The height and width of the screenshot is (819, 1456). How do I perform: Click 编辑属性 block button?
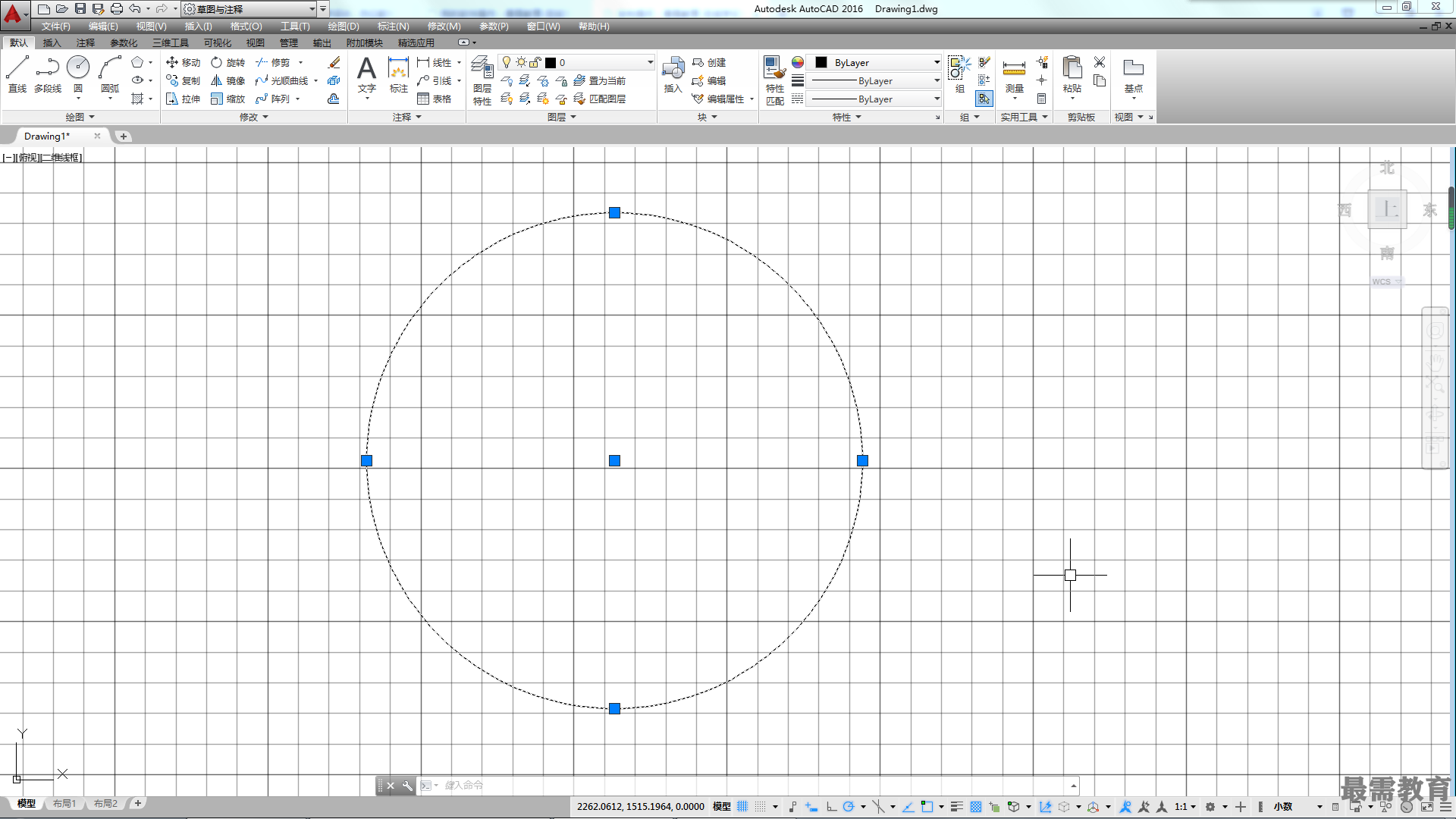[718, 99]
